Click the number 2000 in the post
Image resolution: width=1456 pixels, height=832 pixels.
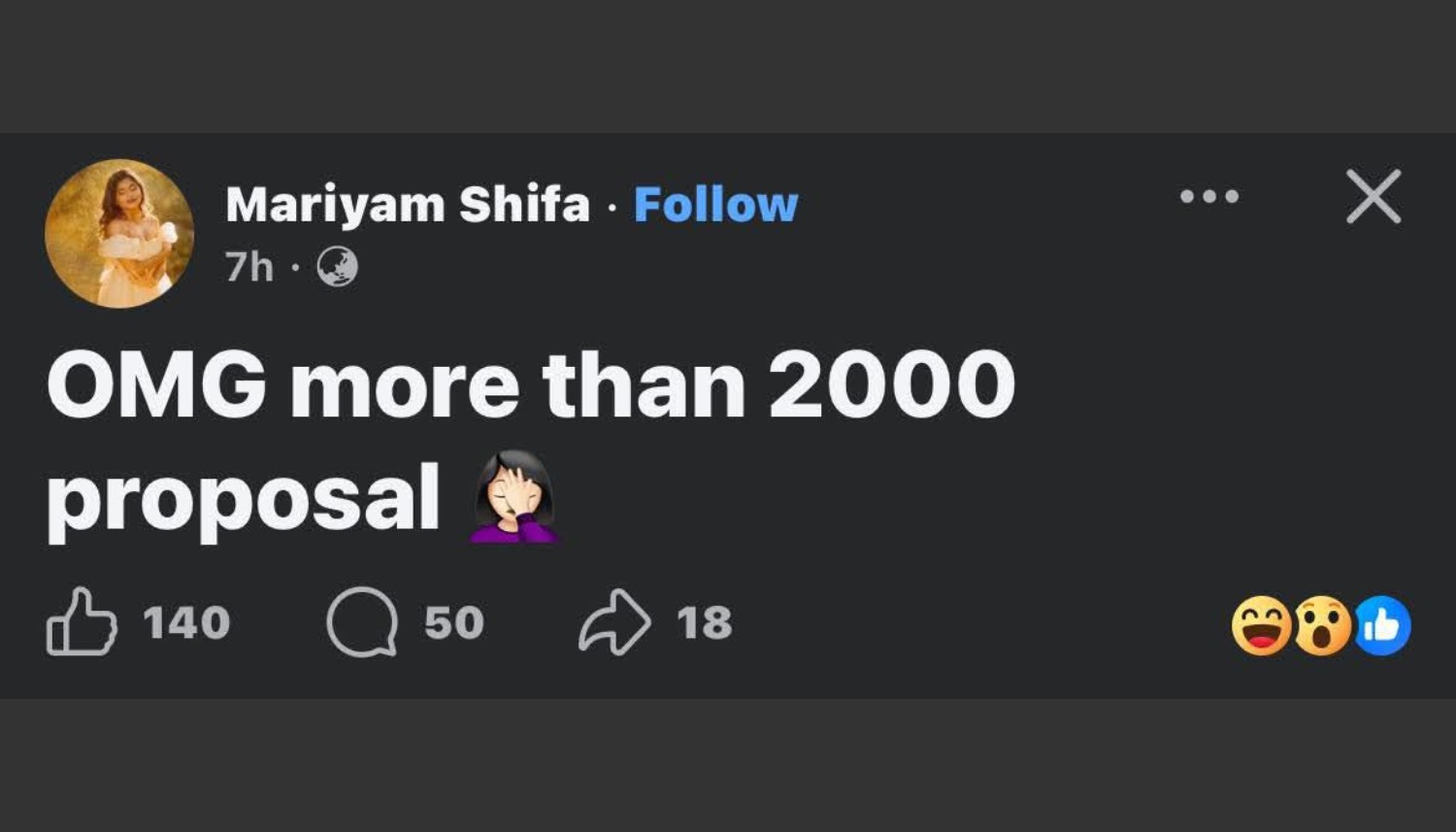point(891,386)
